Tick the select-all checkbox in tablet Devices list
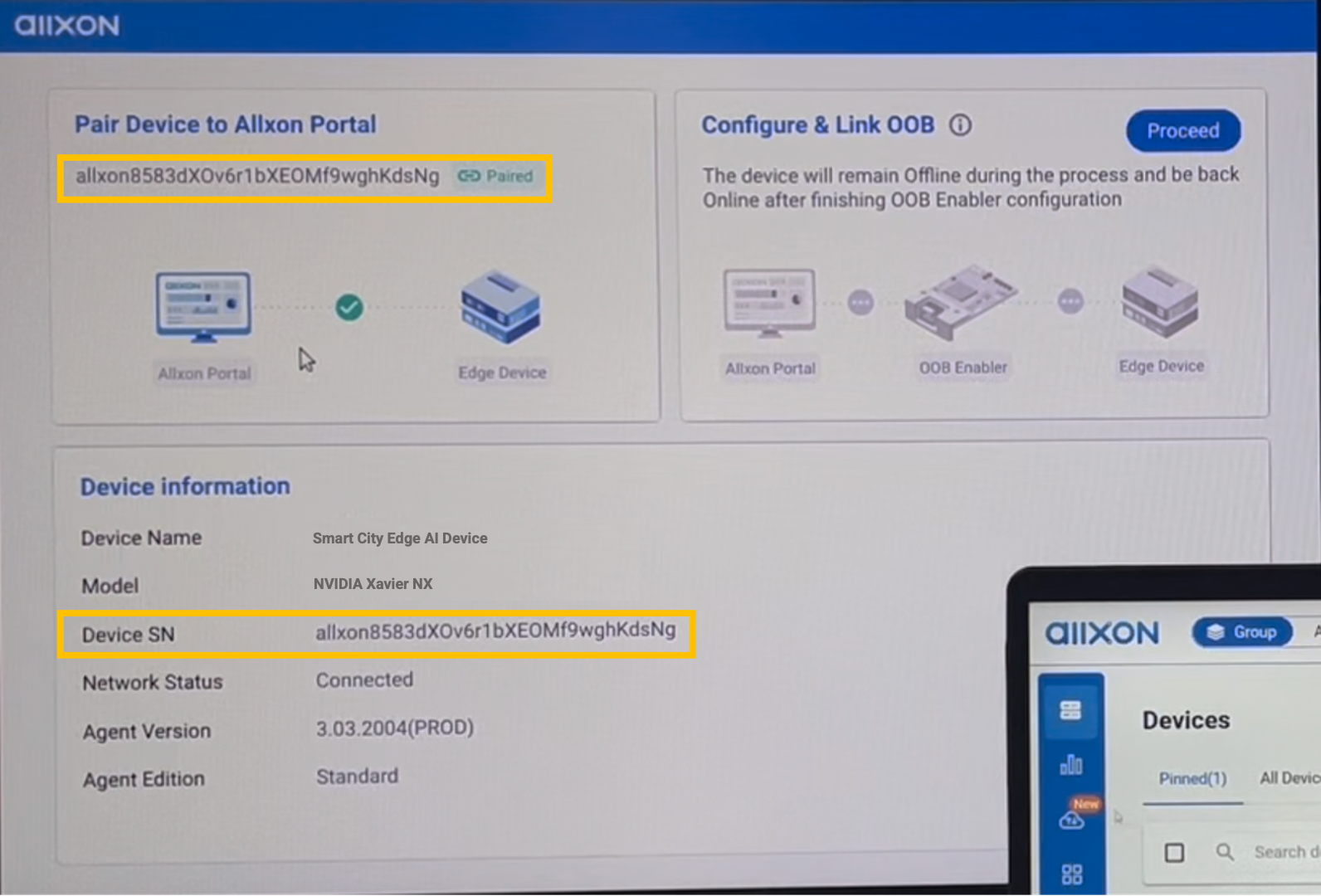Viewport: 1321px width, 896px height. click(1174, 853)
